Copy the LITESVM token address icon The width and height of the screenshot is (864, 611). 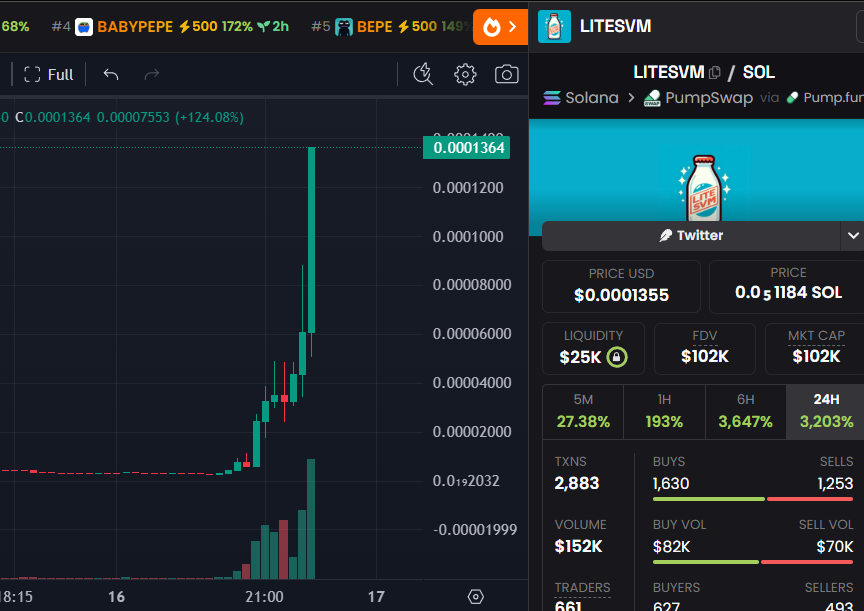click(x=715, y=72)
